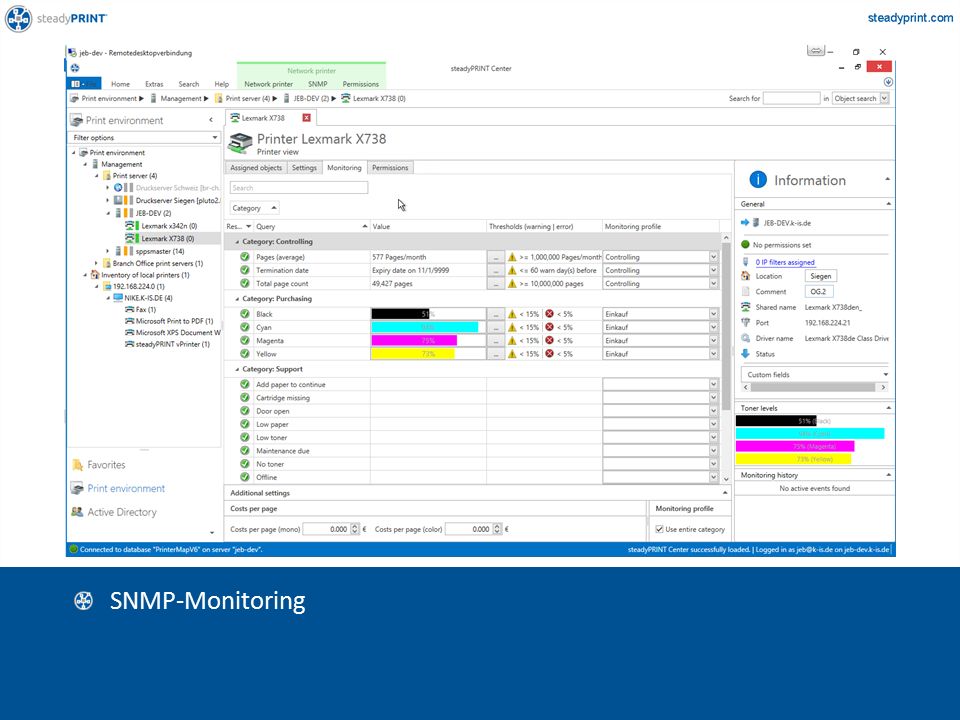Expand the Druckserver Siegen tree node
The height and width of the screenshot is (720, 960).
point(108,200)
